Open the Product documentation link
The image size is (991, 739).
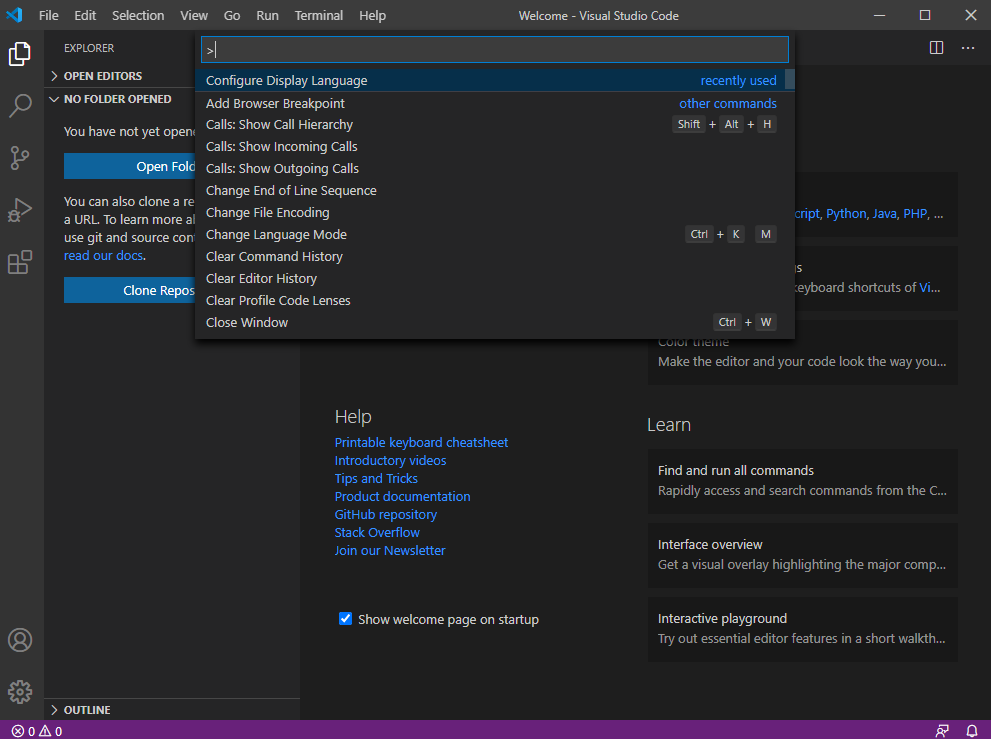402,496
